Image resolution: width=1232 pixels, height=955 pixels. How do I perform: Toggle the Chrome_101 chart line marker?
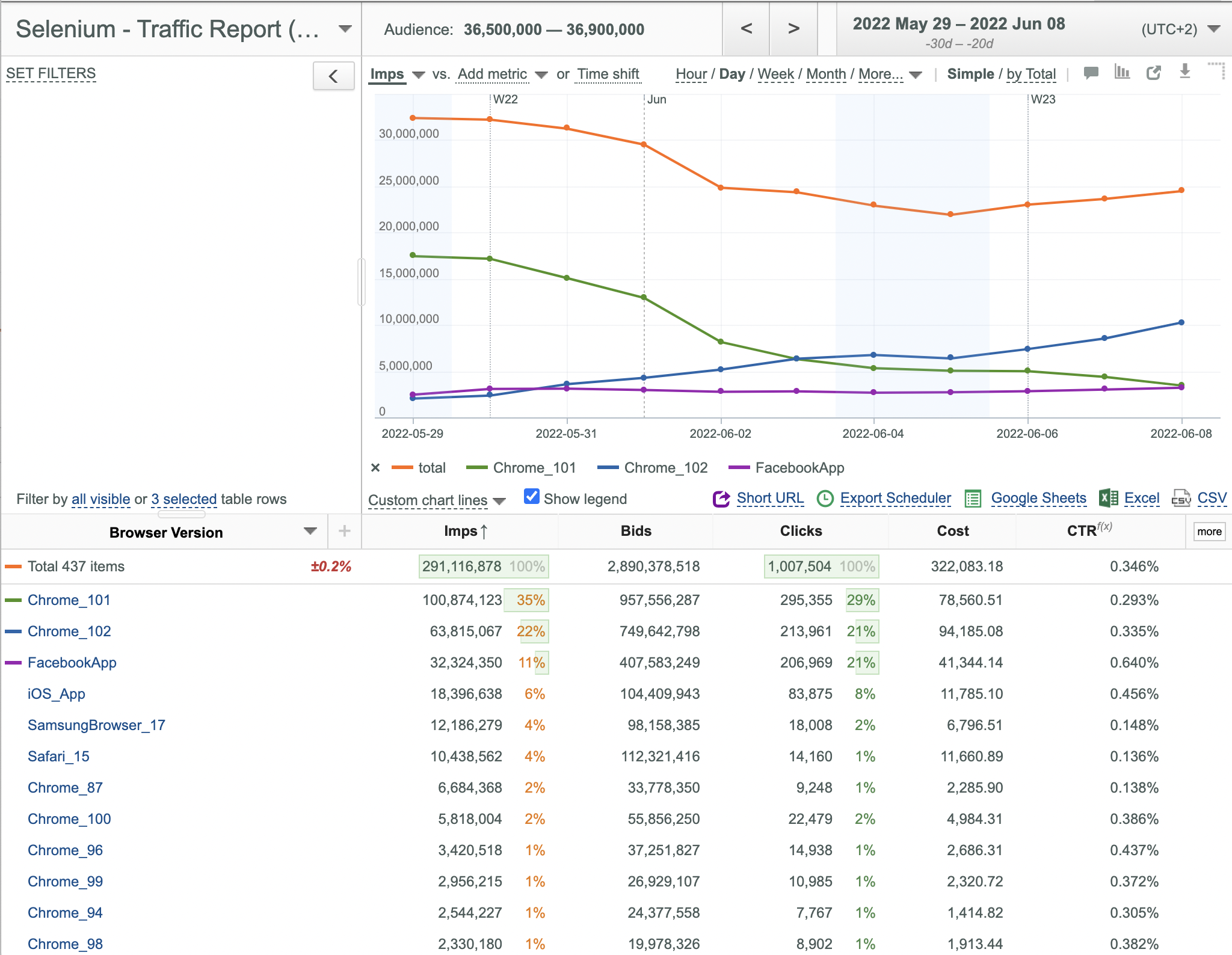[13, 600]
